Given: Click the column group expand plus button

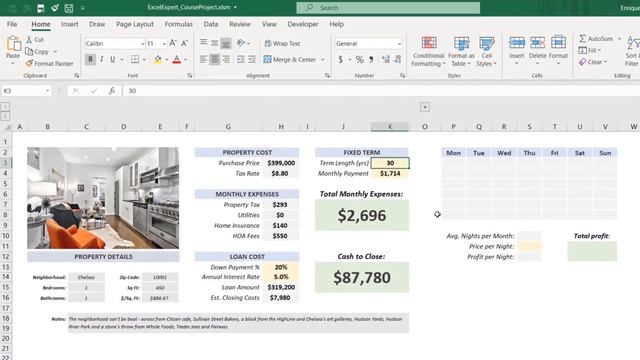Looking at the screenshot, I should pos(424,107).
